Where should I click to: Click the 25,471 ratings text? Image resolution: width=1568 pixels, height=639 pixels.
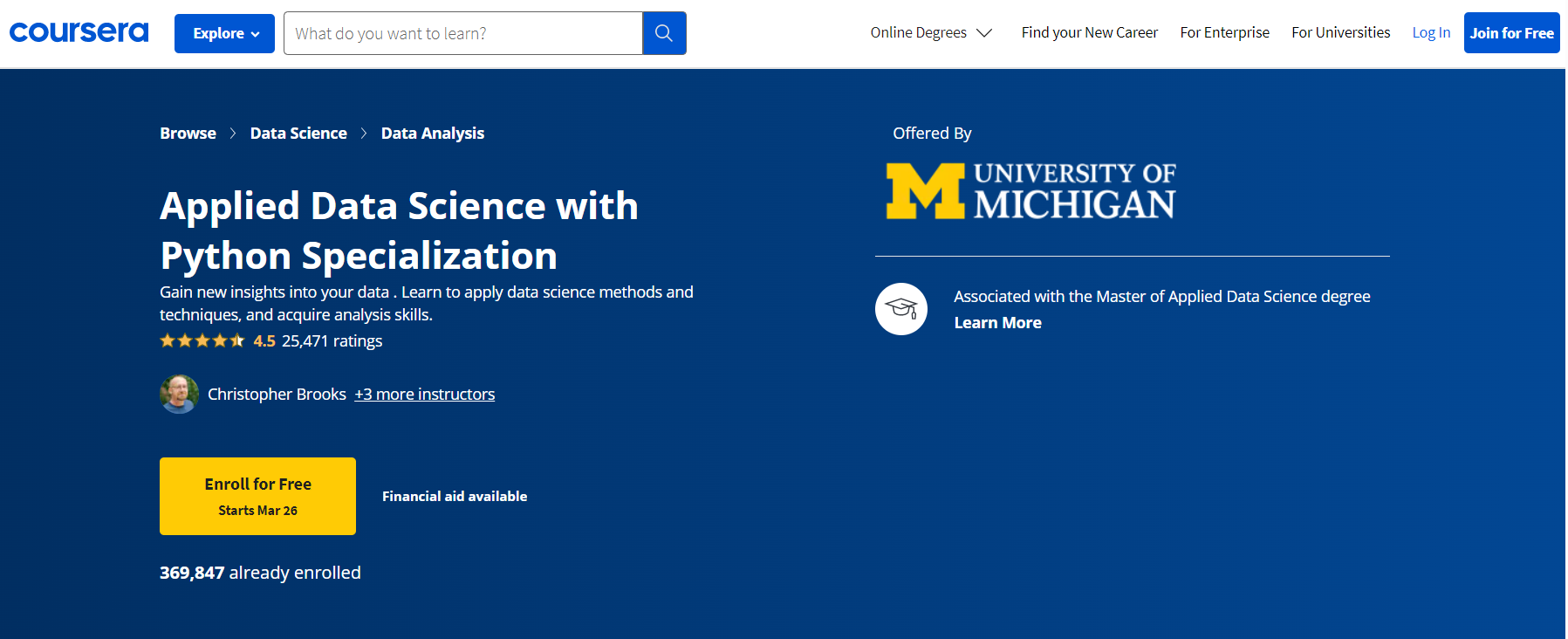[332, 340]
